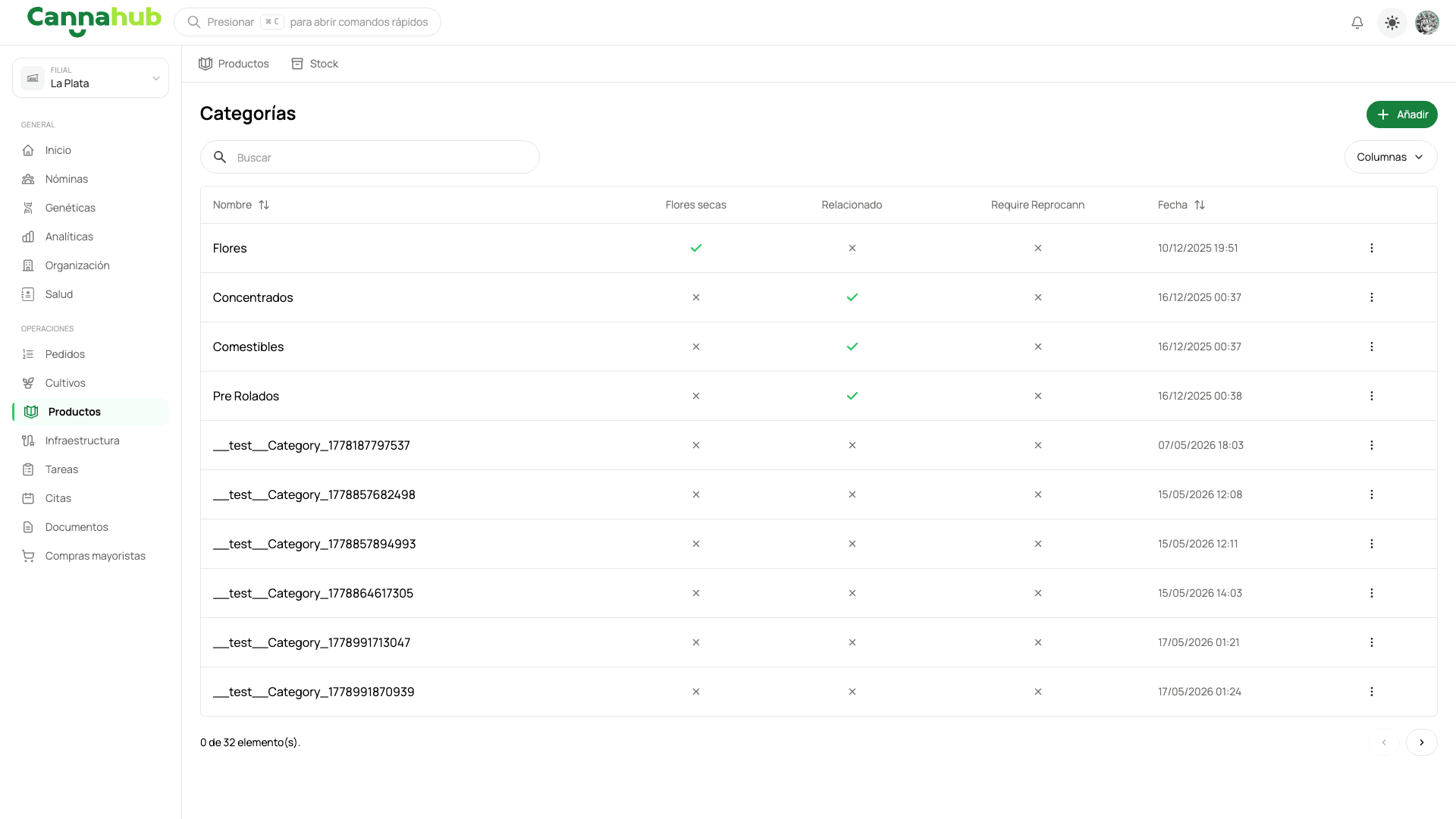Click the Cultivos plant icon
This screenshot has width=1456, height=819.
tap(28, 383)
